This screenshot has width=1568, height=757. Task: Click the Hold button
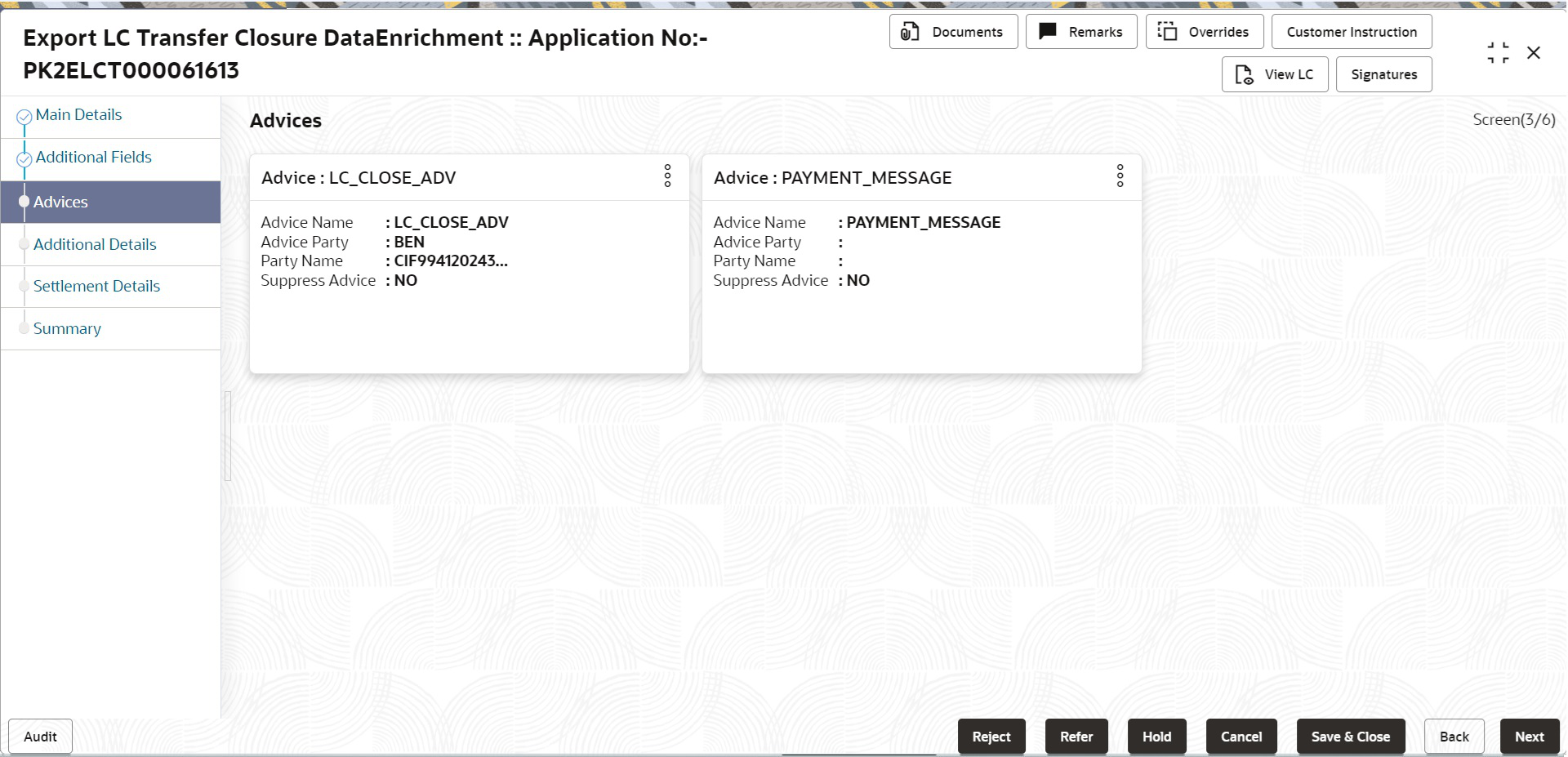pyautogui.click(x=1157, y=737)
